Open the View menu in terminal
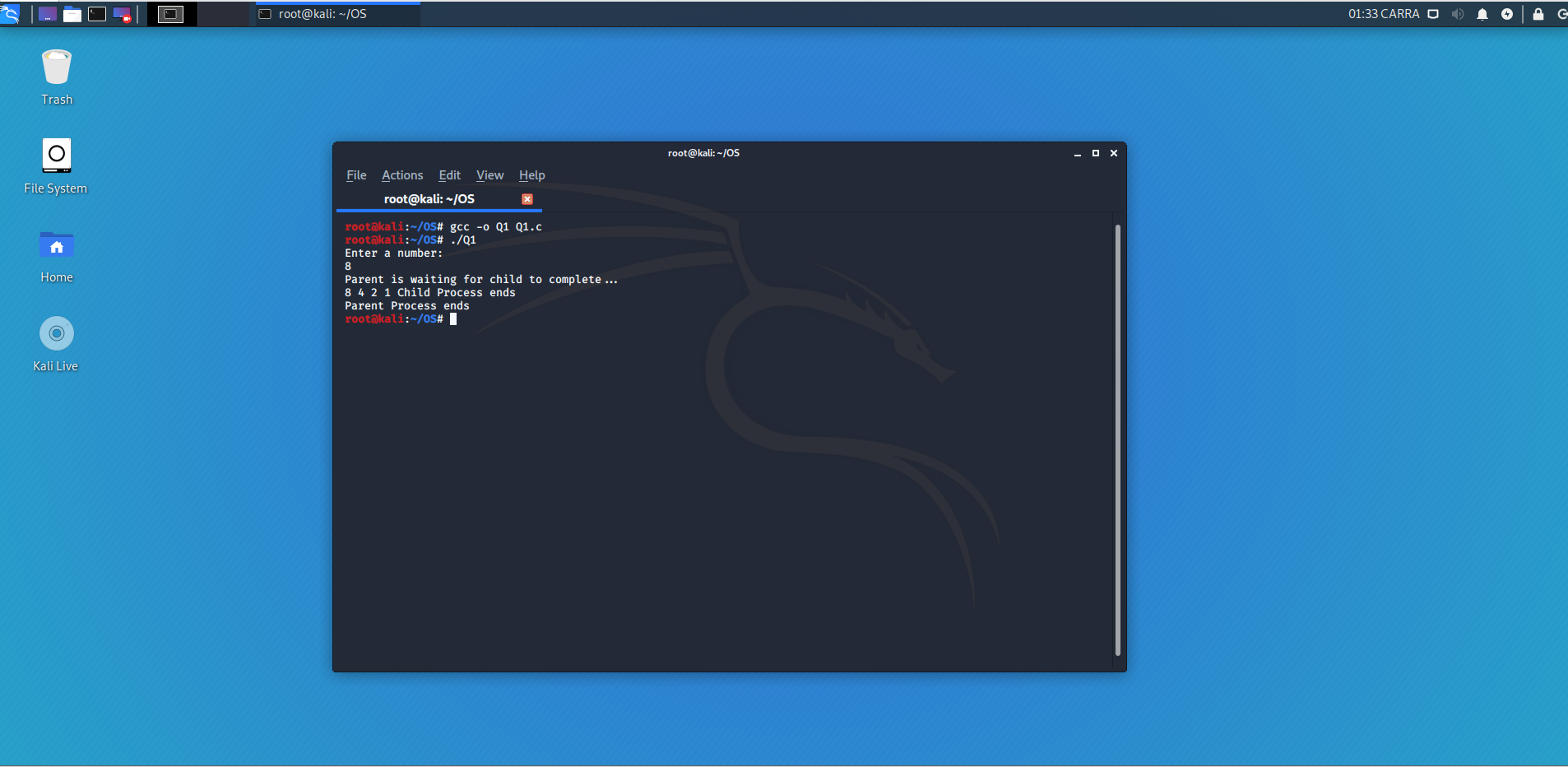Image resolution: width=1568 pixels, height=767 pixels. pos(489,175)
